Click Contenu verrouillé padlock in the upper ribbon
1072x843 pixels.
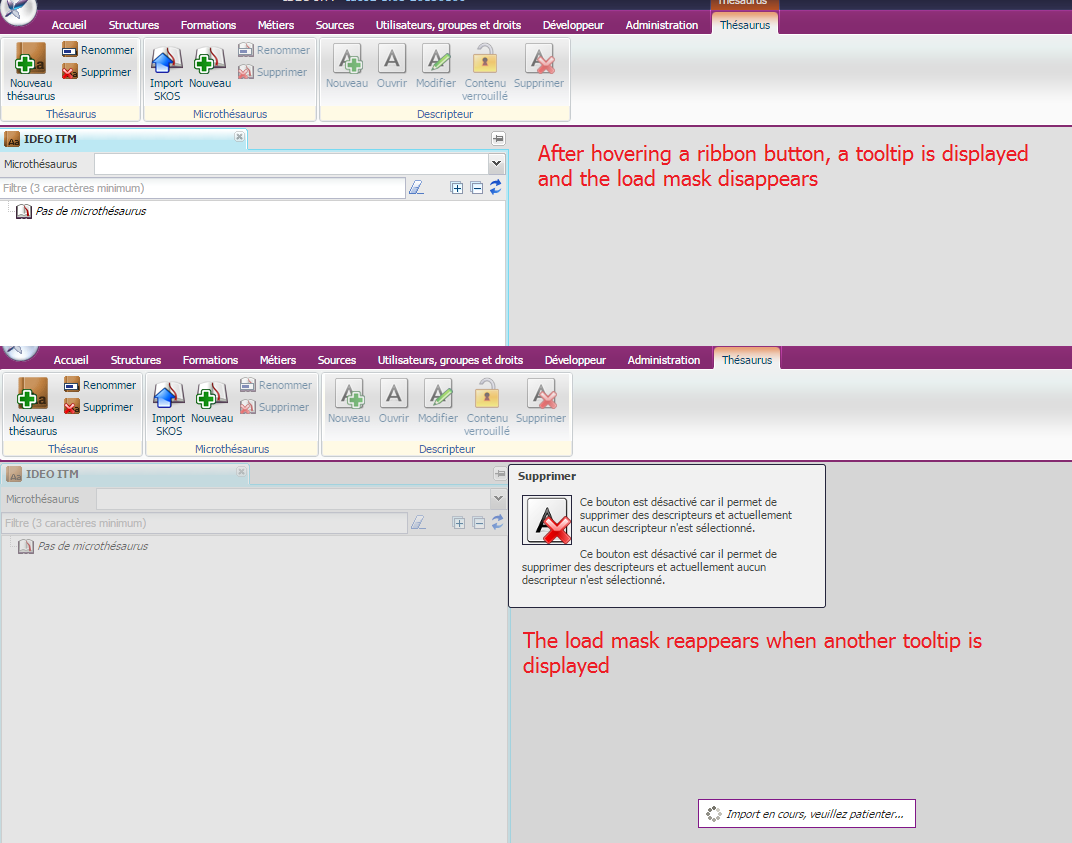pos(485,59)
